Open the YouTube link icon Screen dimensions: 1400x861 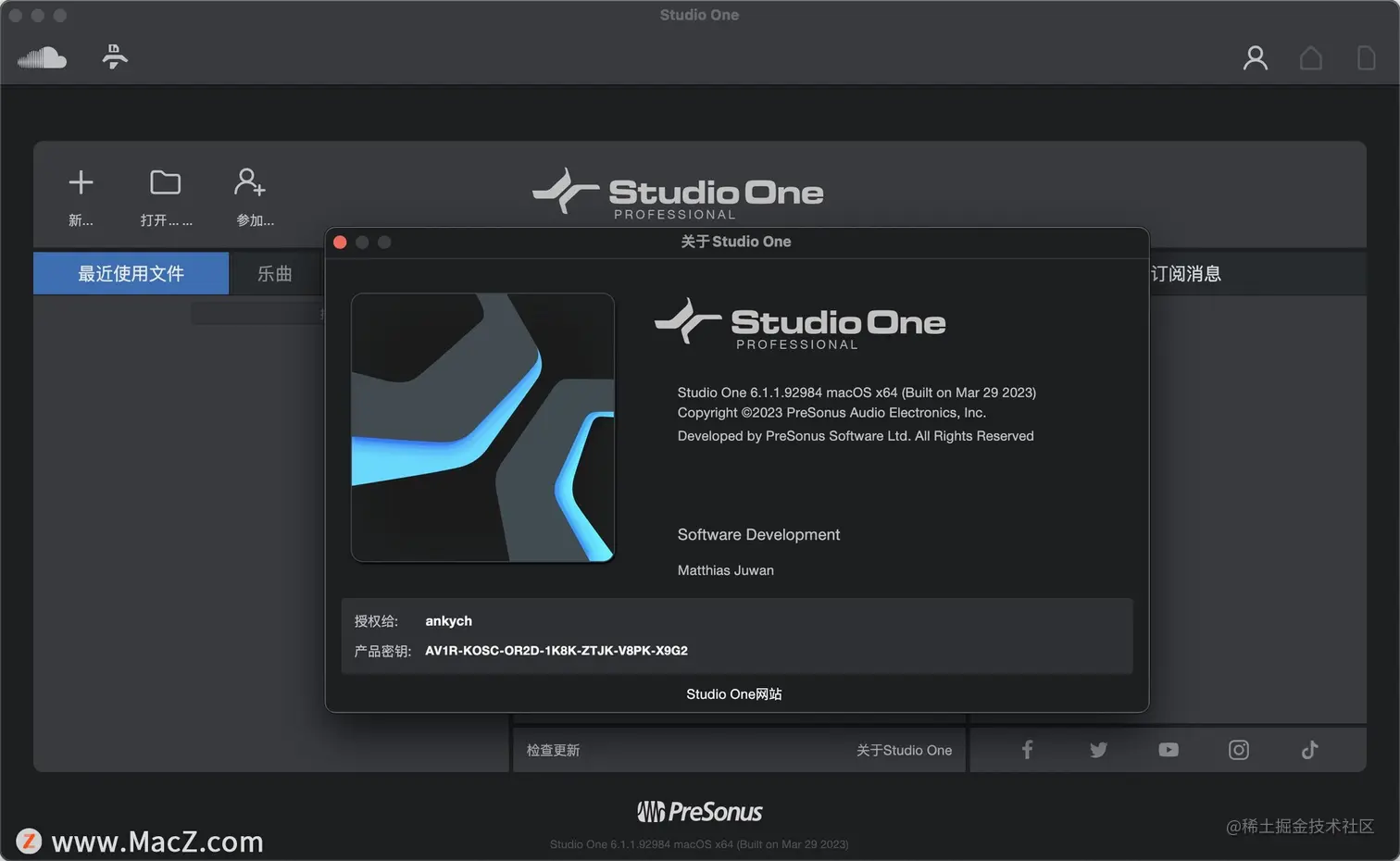click(1169, 750)
